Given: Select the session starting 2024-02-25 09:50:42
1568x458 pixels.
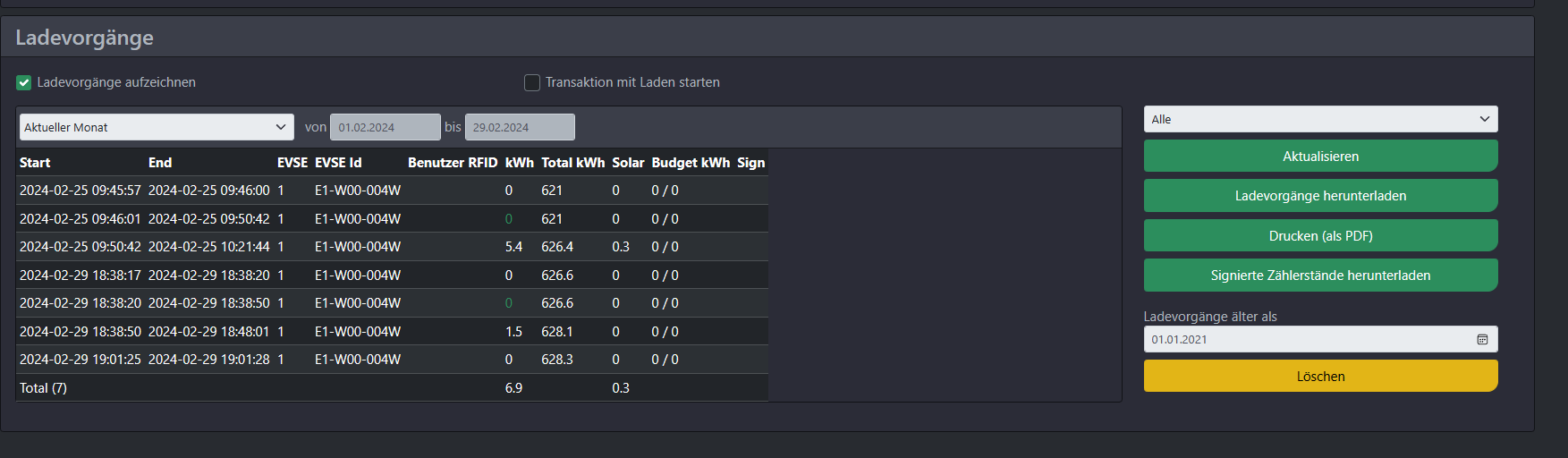Looking at the screenshot, I should point(393,247).
